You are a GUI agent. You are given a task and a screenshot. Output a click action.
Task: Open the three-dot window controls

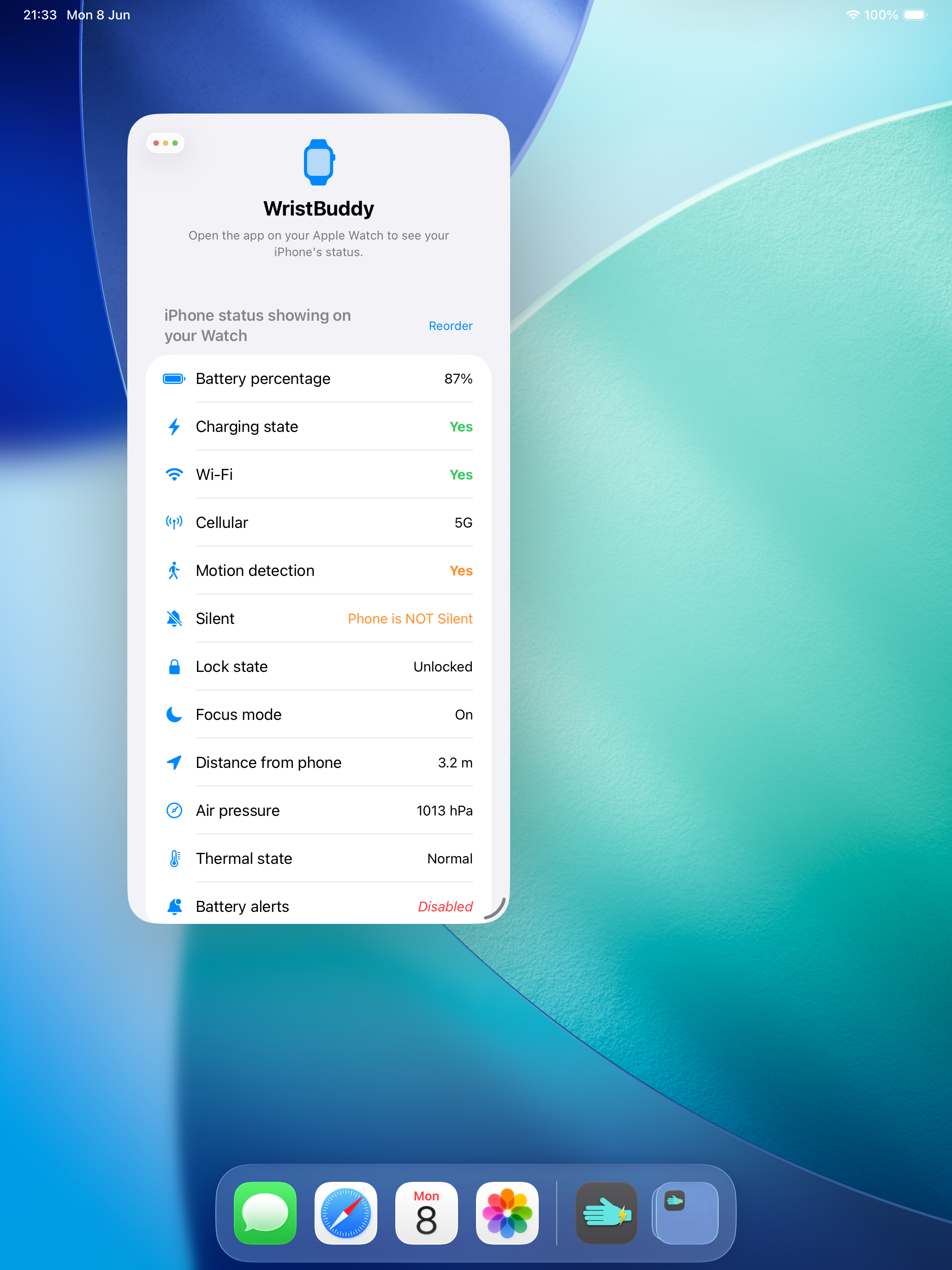165,143
